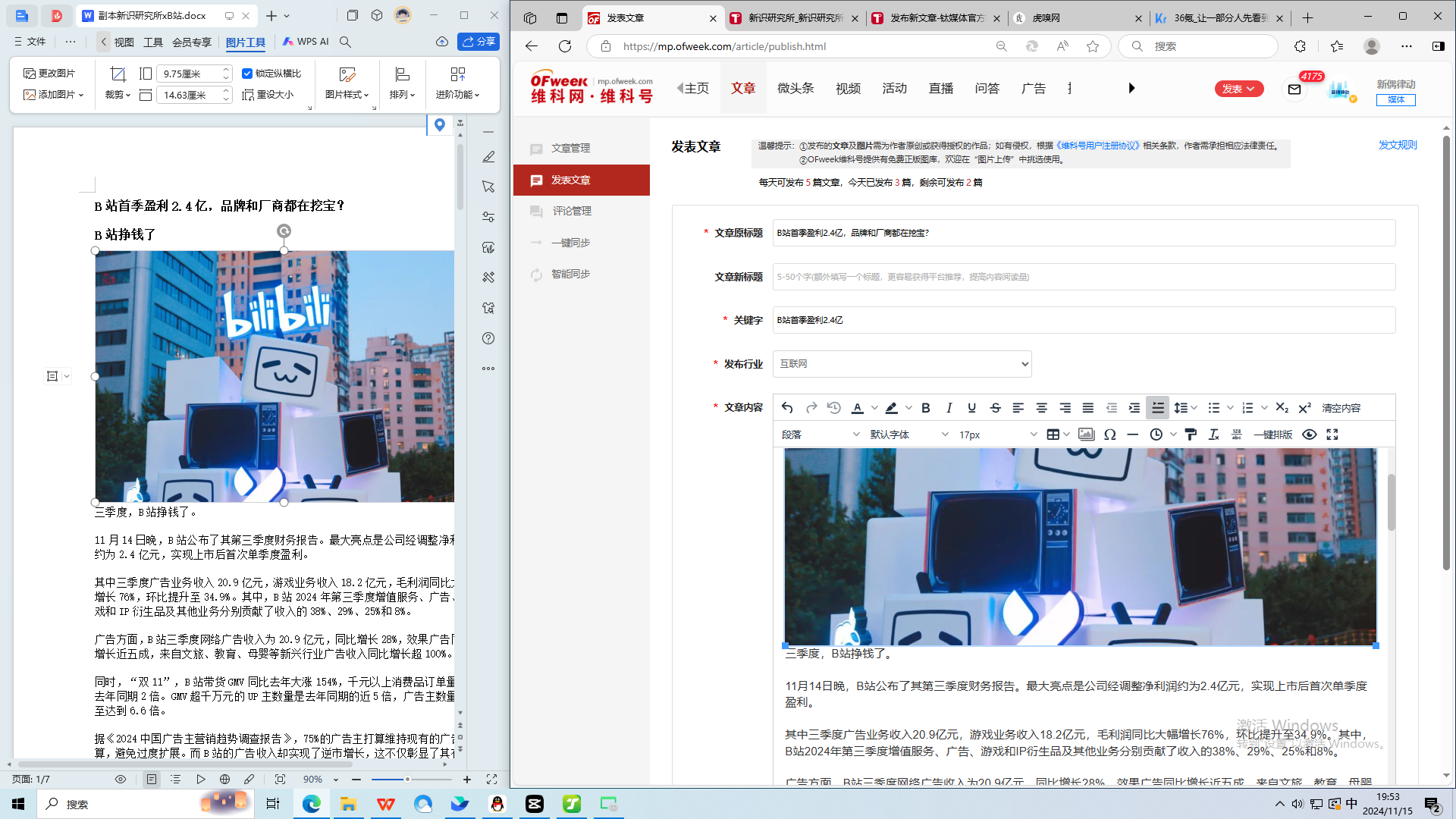The height and width of the screenshot is (819, 1456).
Task: Click the red 发表 button
Action: coord(1239,89)
